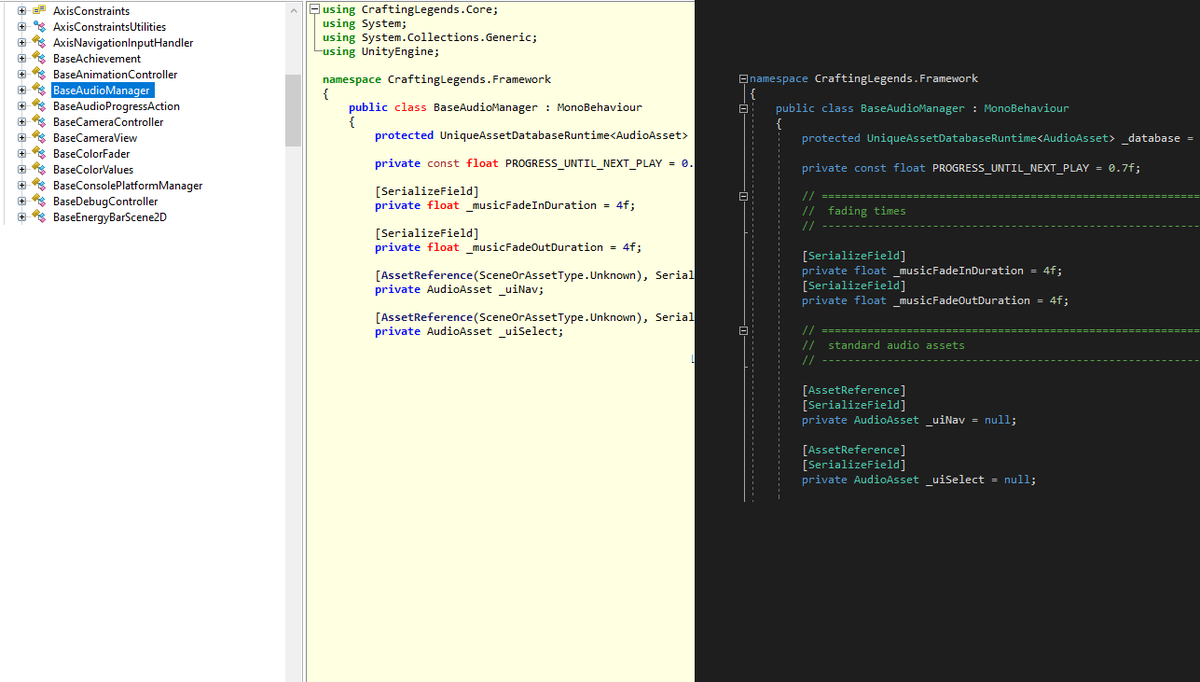Click '// standard audio assets' comment line
Viewport: 1200px width, 682px height.
[x=883, y=345]
